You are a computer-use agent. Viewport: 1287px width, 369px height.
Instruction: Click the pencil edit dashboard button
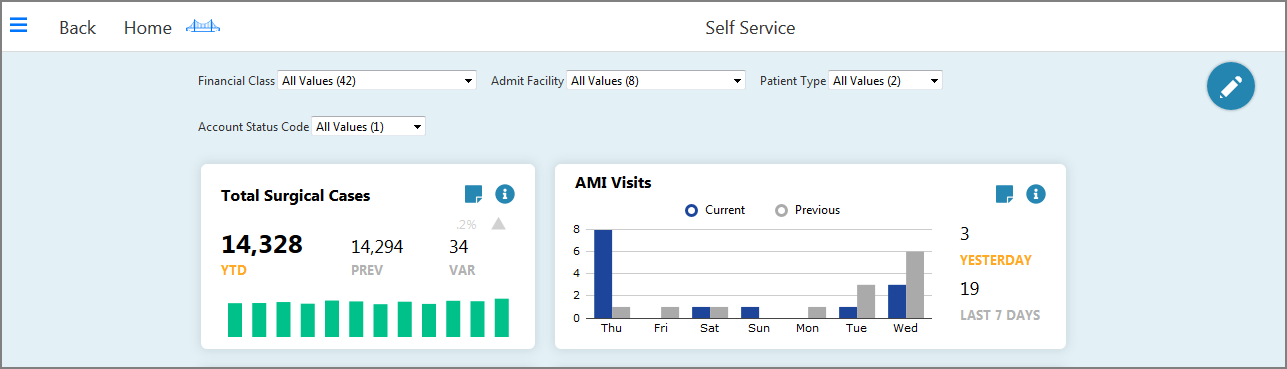1231,86
